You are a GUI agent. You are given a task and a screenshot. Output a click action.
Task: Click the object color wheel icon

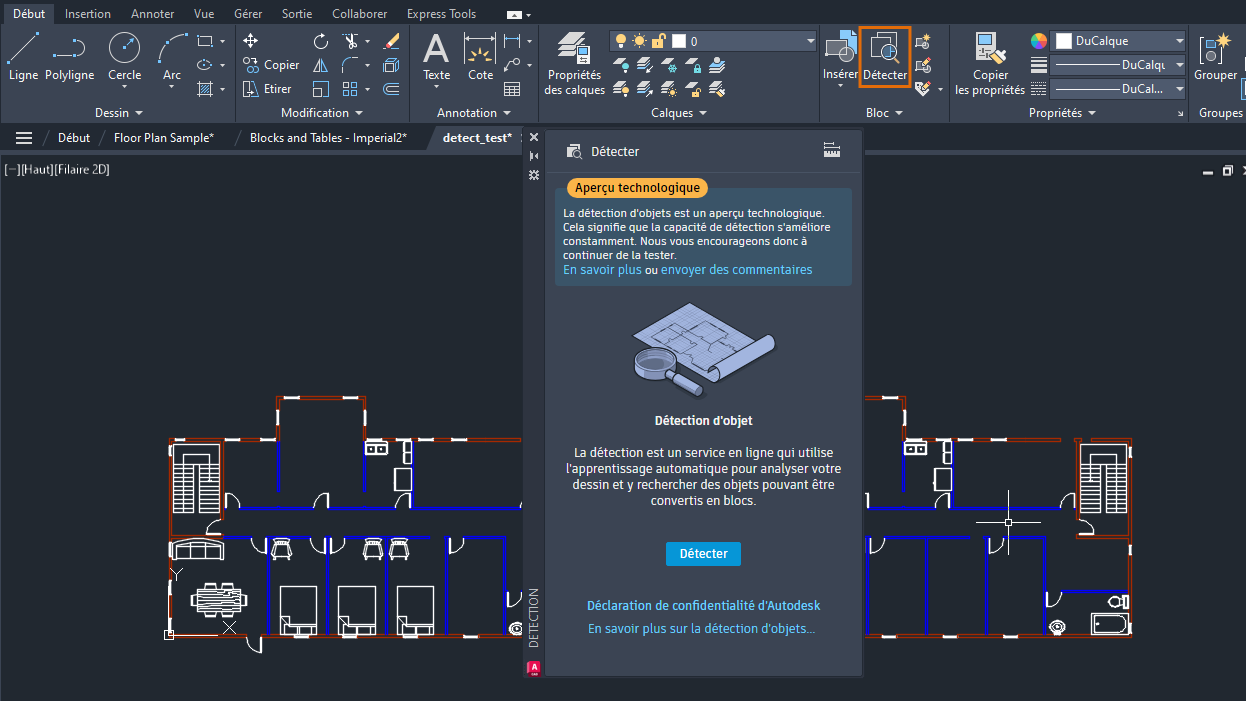tap(1039, 41)
